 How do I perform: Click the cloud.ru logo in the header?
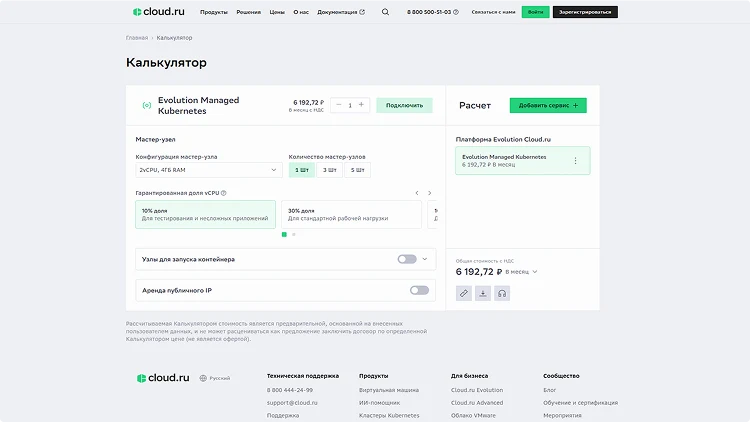[x=158, y=11]
